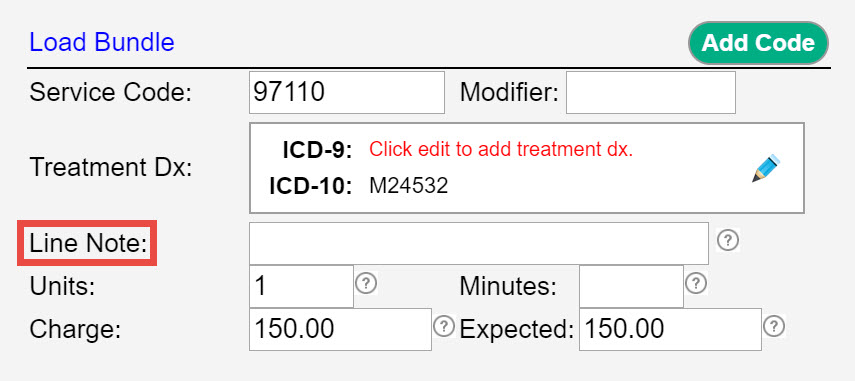Open help icon next to Line Note field

coord(727,240)
